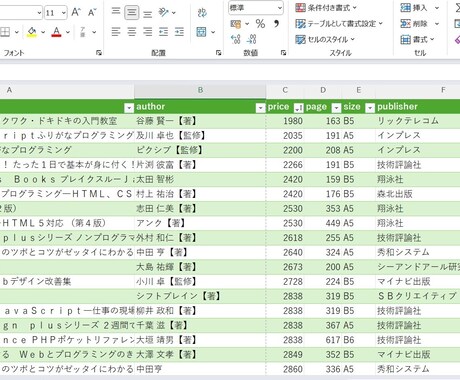Select publisher header cell

point(418,107)
